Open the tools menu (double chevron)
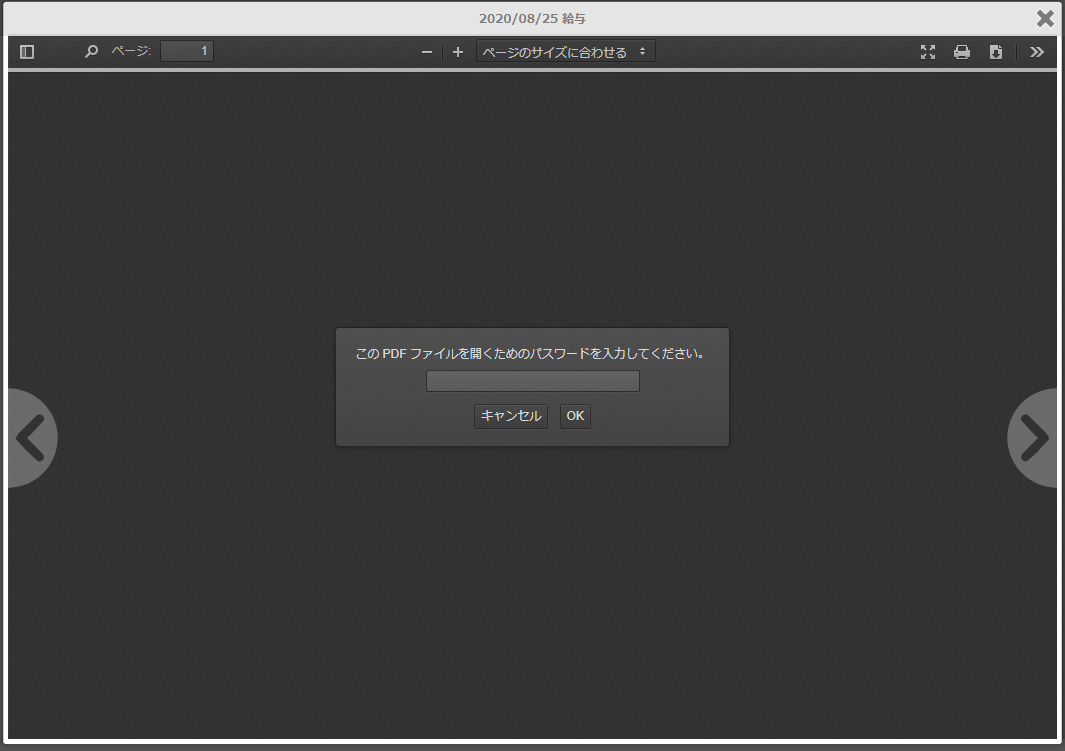Viewport: 1065px width, 751px height. coord(1037,52)
